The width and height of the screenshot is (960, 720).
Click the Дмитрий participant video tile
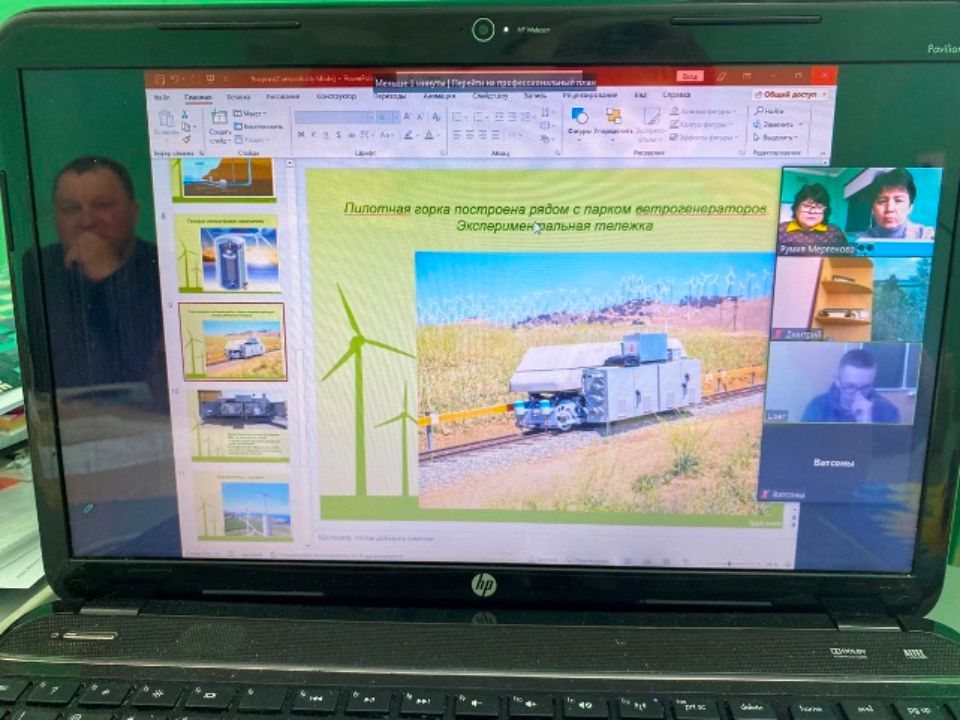point(852,299)
